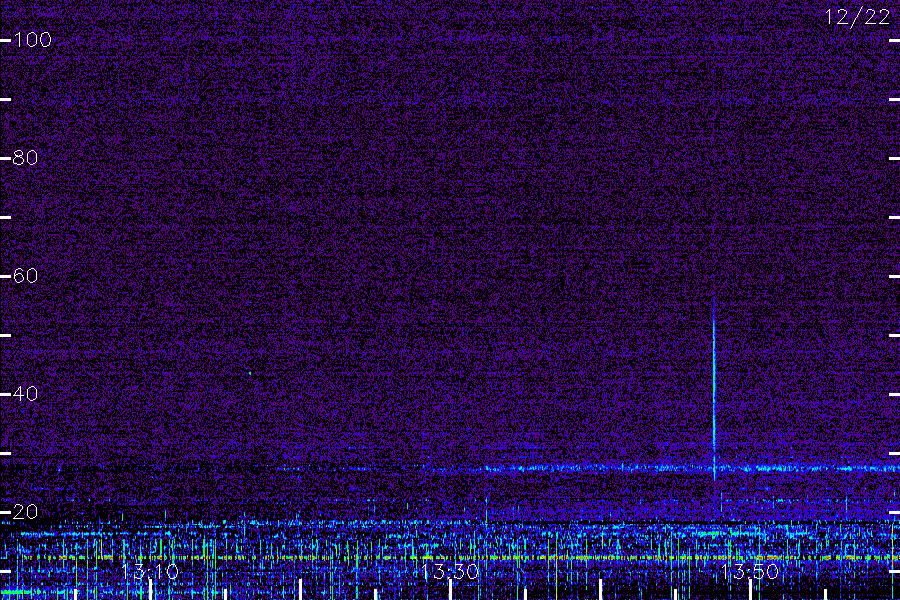Click the 40 frequency axis label
Image resolution: width=900 pixels, height=600 pixels.
tap(25, 394)
